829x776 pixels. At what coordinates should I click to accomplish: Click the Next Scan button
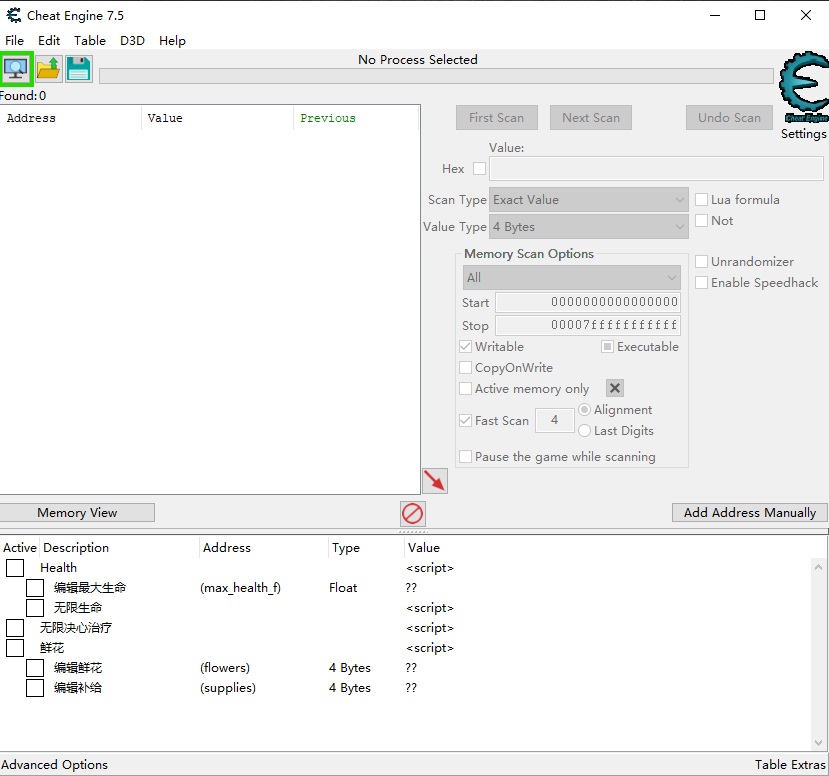pyautogui.click(x=591, y=117)
